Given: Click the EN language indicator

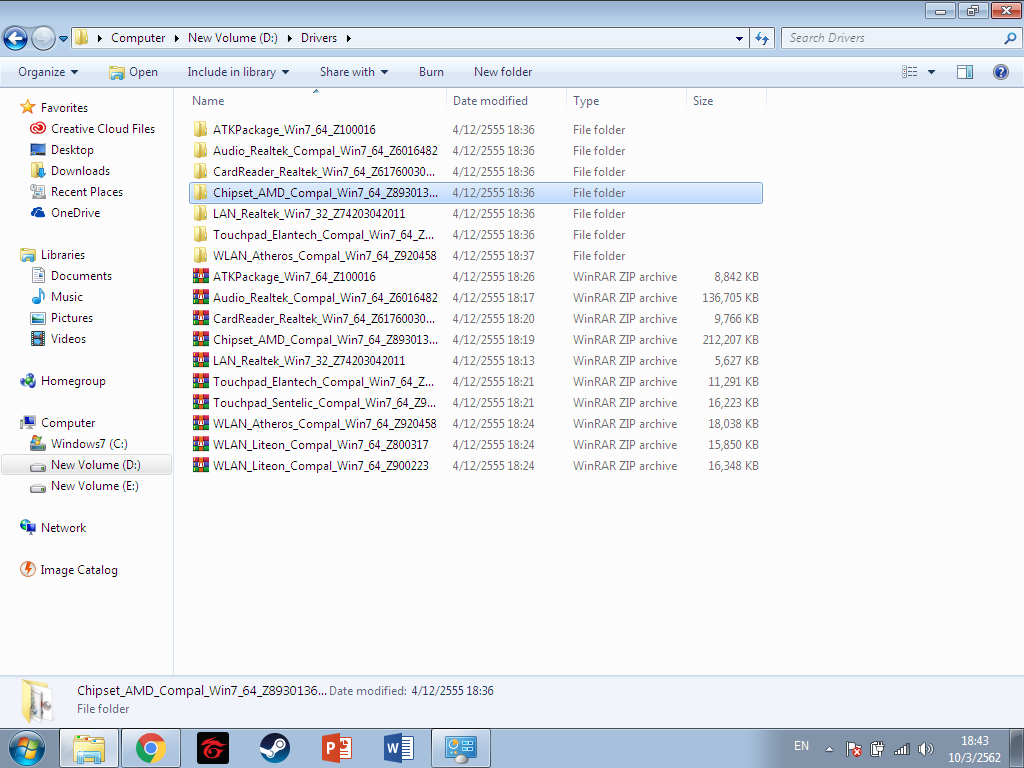Looking at the screenshot, I should [801, 746].
